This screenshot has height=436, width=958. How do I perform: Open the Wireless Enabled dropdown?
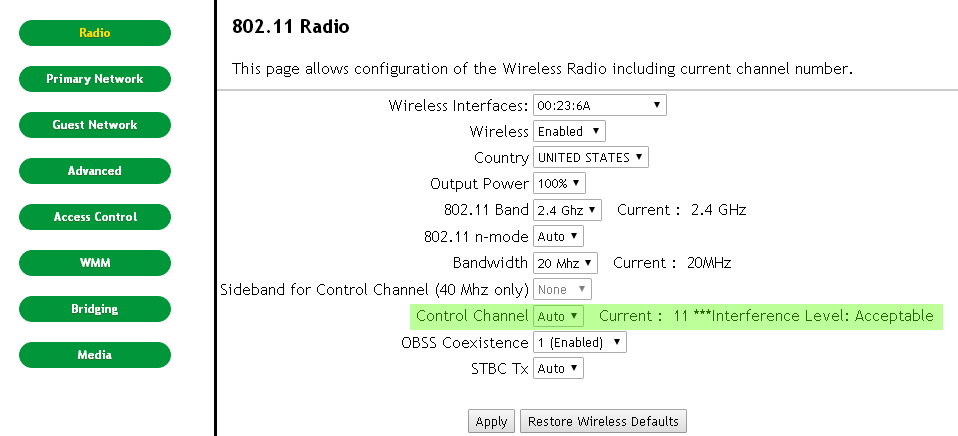(x=569, y=131)
